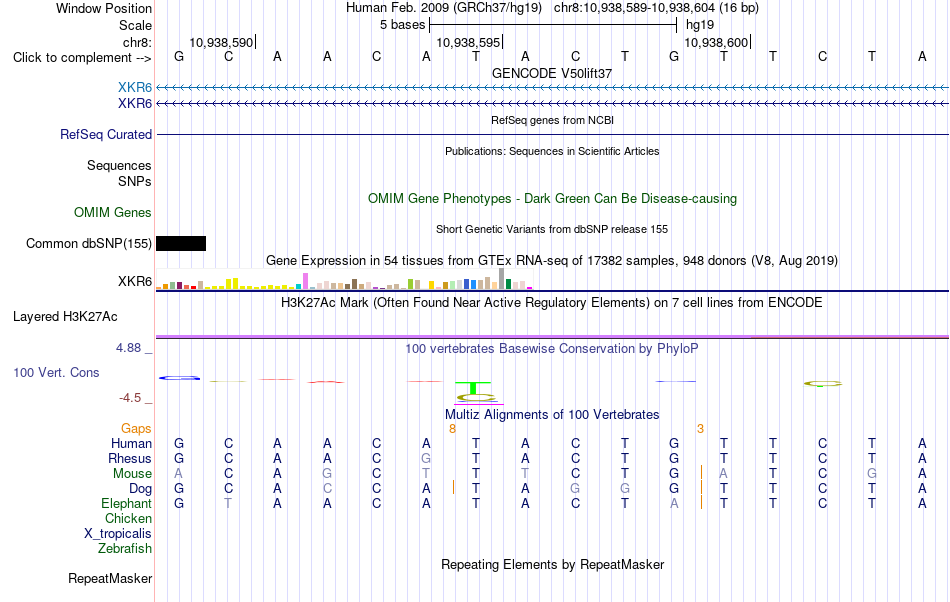Viewport: 950px width, 602px height.
Task: Click the orange gap count 3
Action: [700, 429]
